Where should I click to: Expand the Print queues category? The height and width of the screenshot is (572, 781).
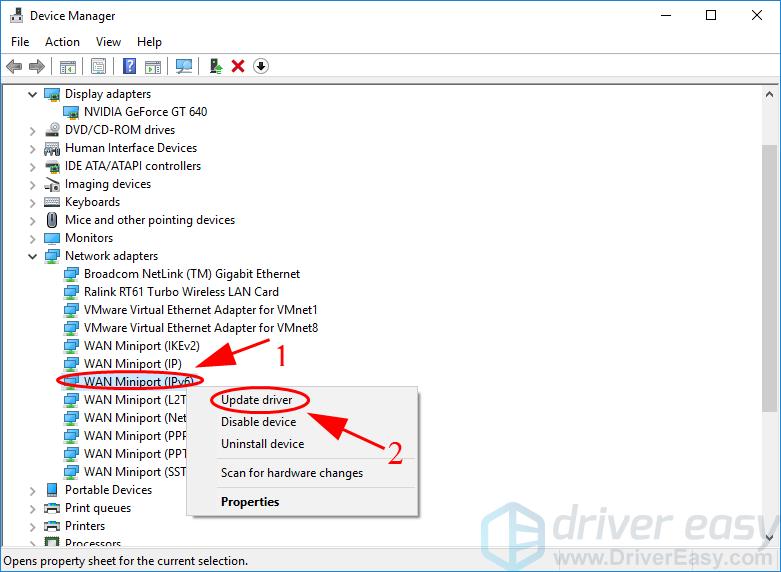point(32,508)
